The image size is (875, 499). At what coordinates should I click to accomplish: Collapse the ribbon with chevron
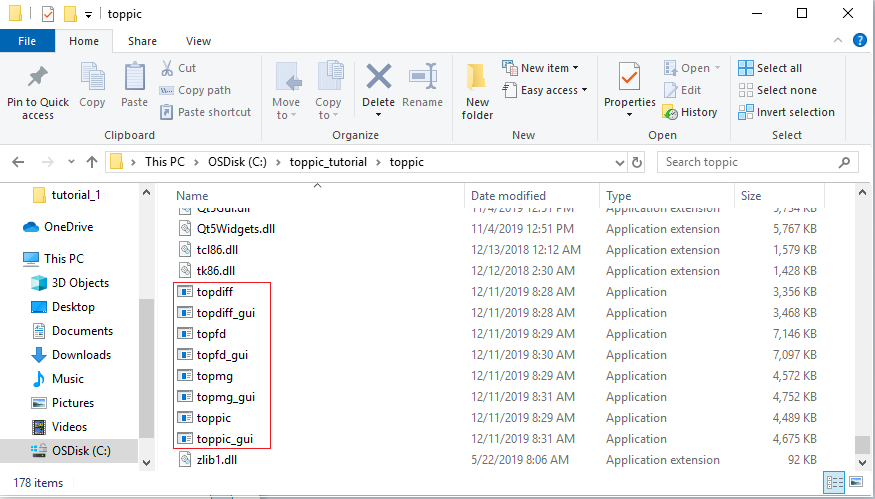point(838,40)
